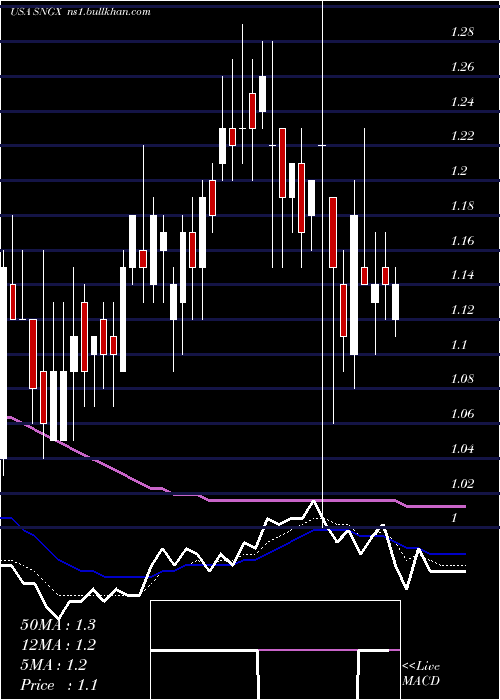Select the 5MA : 1.2 legend entry

pos(54,665)
